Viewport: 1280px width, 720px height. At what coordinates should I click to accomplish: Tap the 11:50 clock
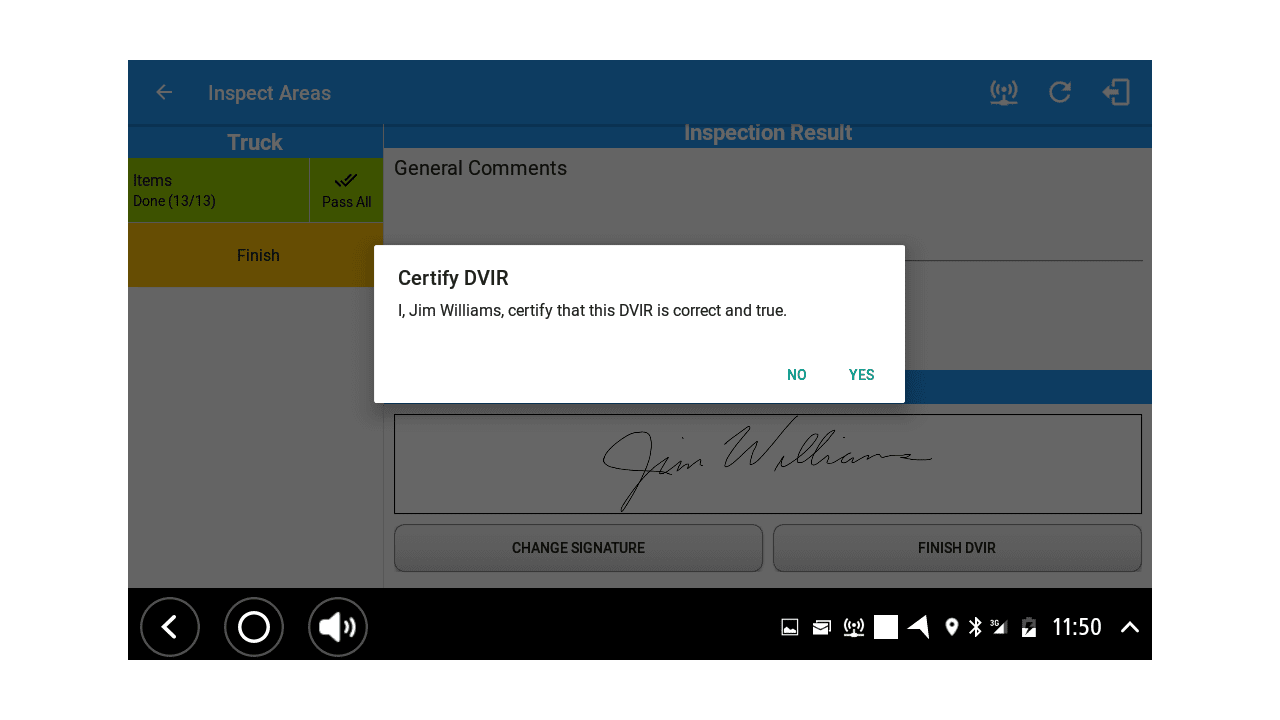coord(1077,627)
